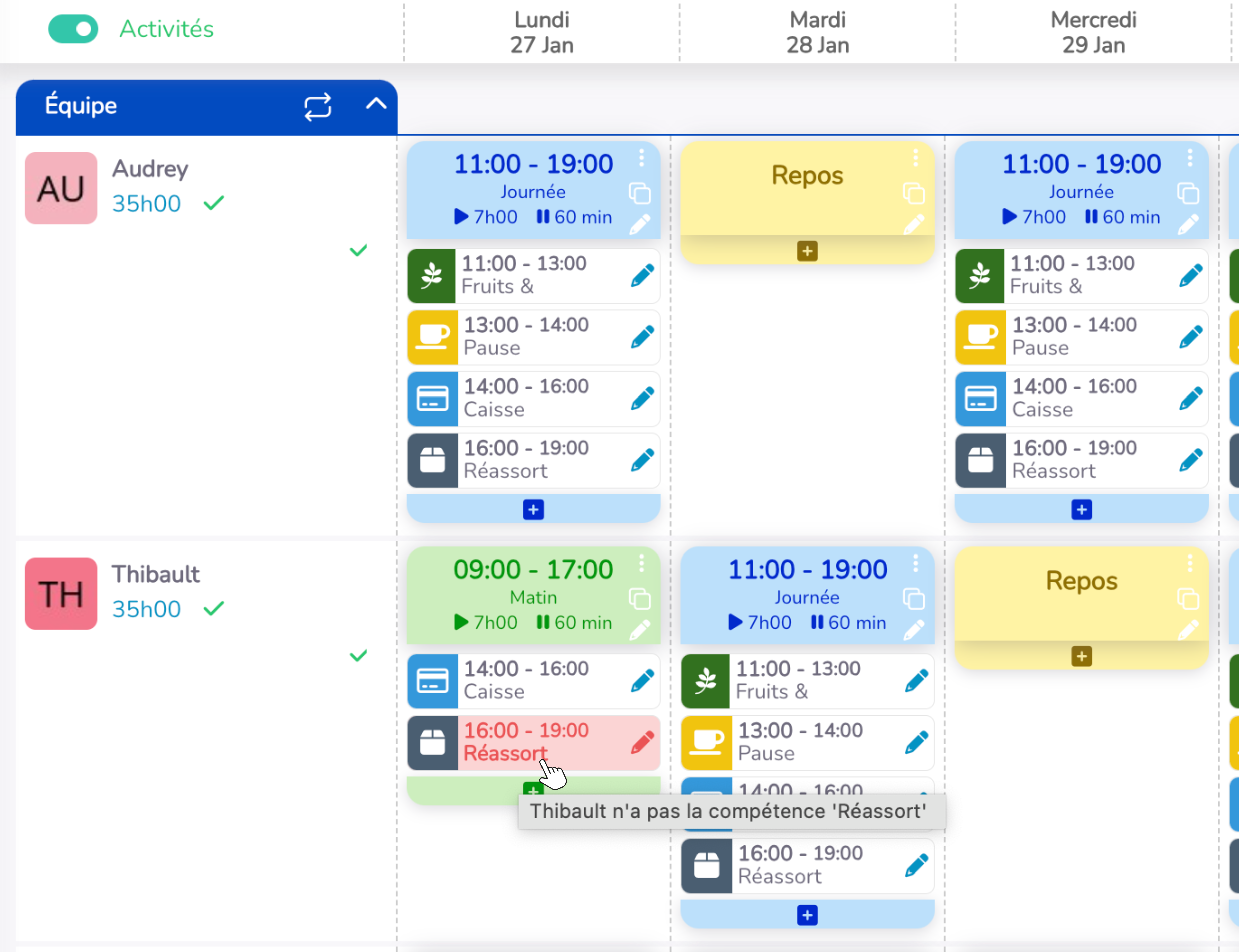Open options menu for Thibault's 09:00 - 17:00 shift
Viewport: 1239px width, 952px height.
(x=641, y=563)
